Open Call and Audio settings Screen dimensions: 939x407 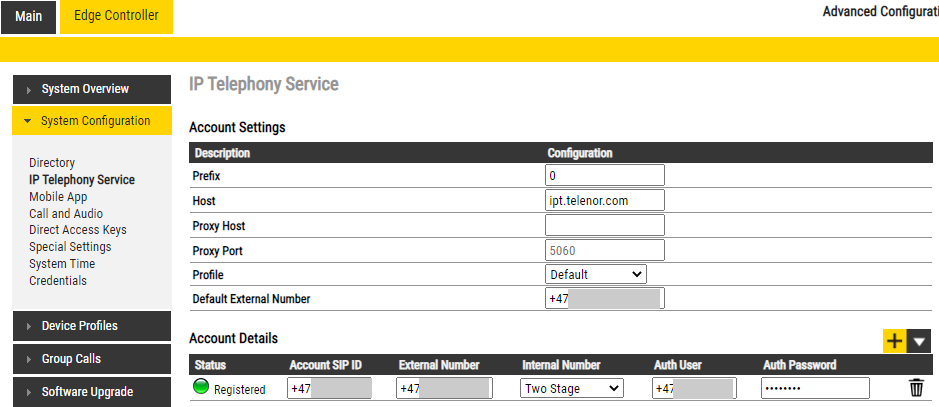click(x=66, y=214)
